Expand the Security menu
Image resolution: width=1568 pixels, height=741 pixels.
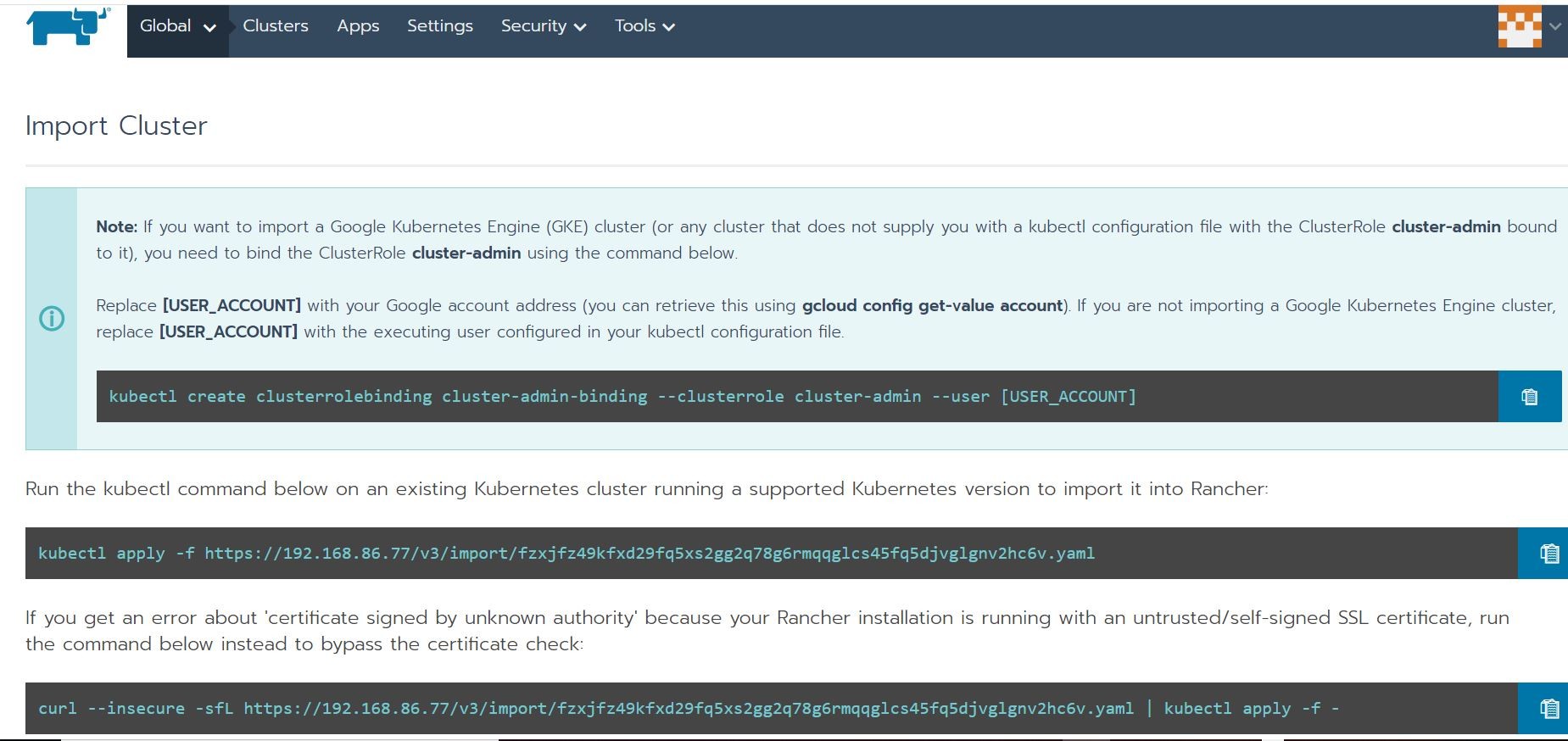[x=544, y=26]
